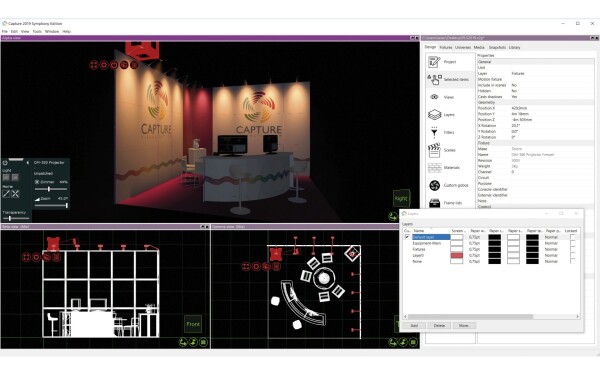
Task: Click the Dimmer slider track
Action: pos(51,189)
